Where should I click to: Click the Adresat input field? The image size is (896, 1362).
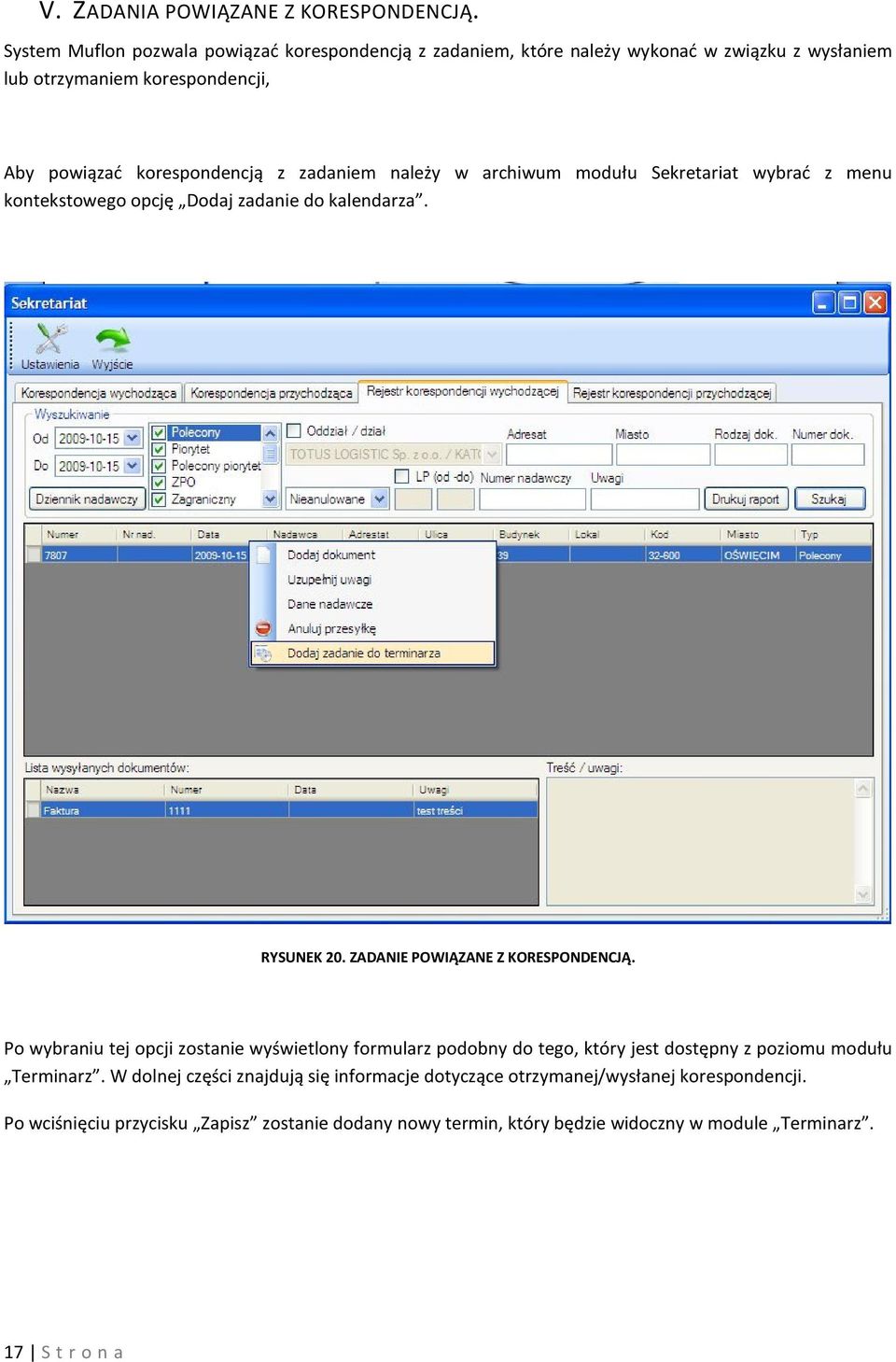(x=559, y=455)
